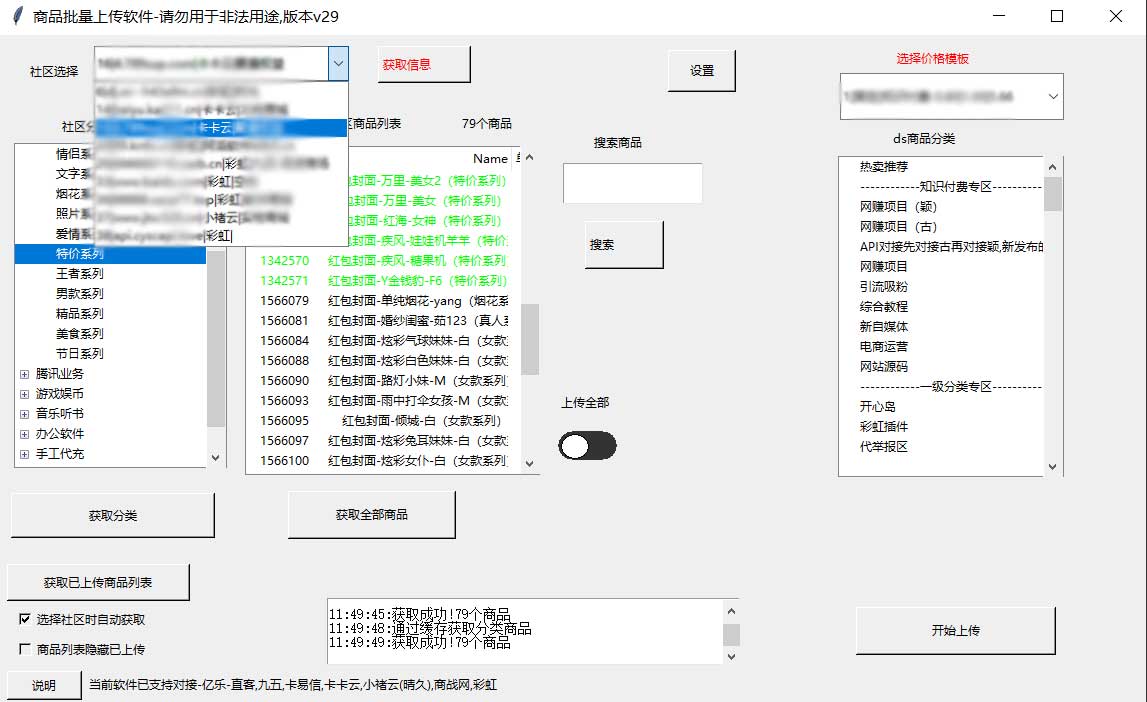The width and height of the screenshot is (1147, 702).
Task: Expand the 手工代充 tree node
Action: click(x=24, y=454)
